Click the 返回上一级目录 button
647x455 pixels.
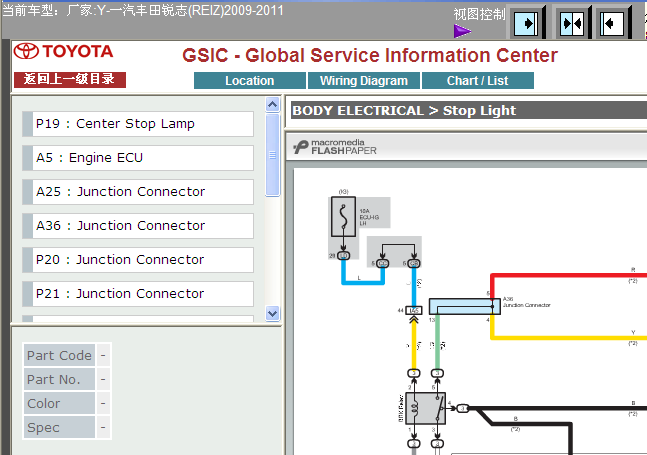[70, 79]
